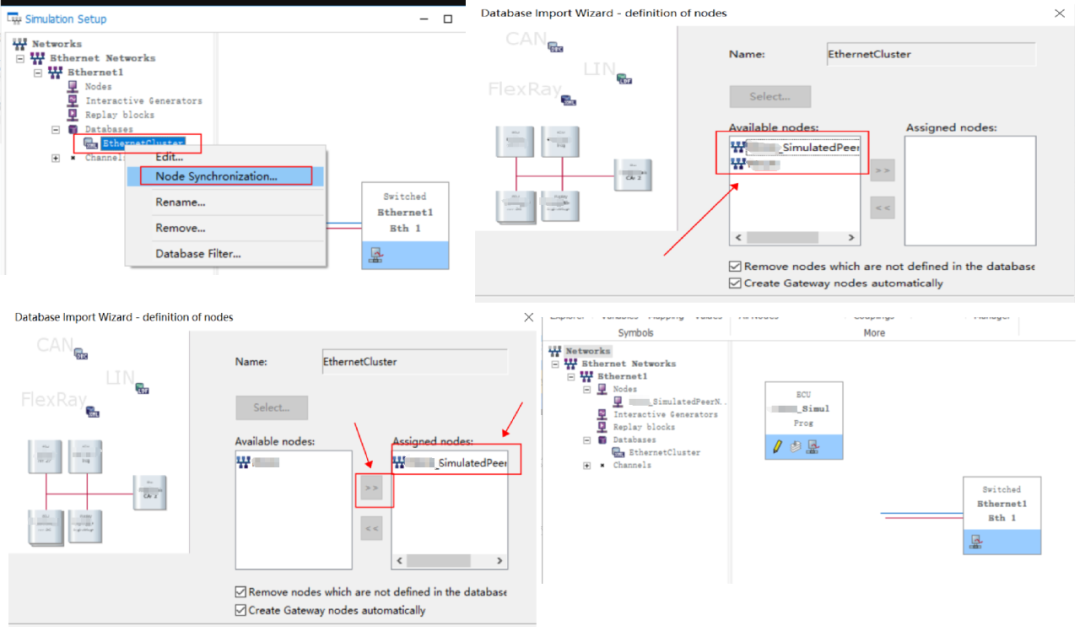This screenshot has height=631, width=1080.
Task: Click Ethernet1 network icon in Simulation Setup window tree
Action: (x=55, y=72)
